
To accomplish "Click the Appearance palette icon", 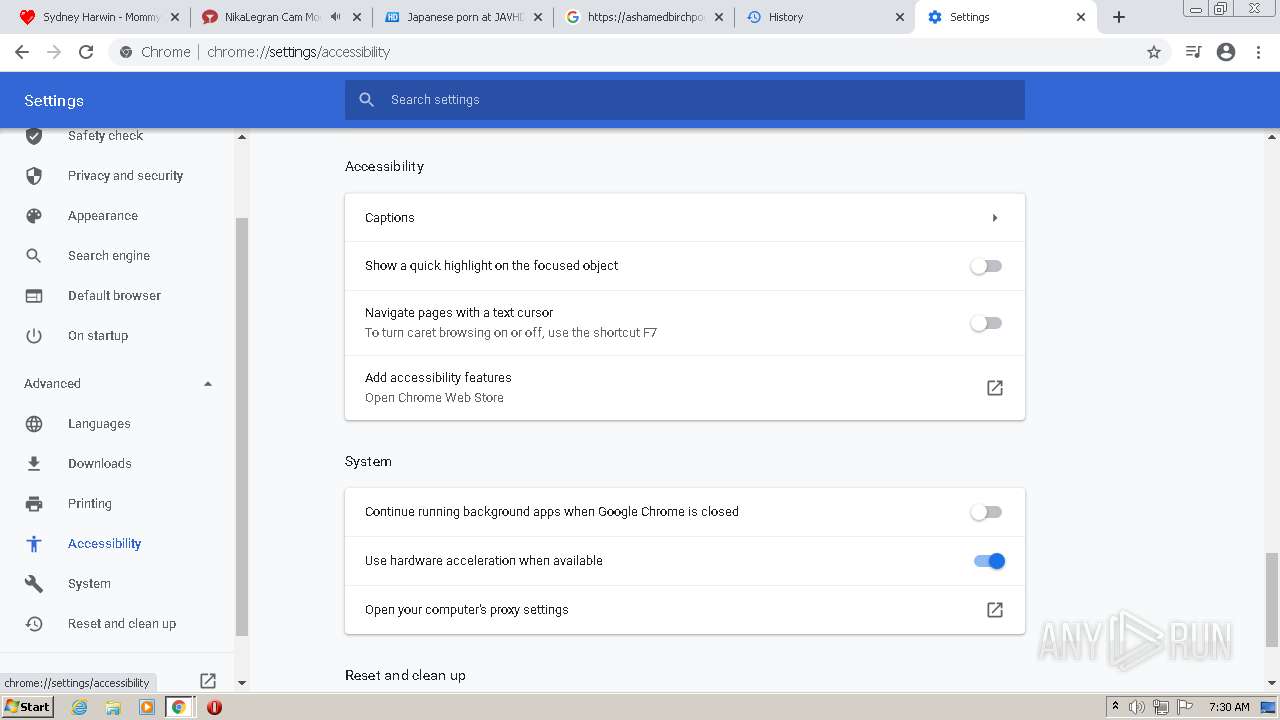I will 34,216.
